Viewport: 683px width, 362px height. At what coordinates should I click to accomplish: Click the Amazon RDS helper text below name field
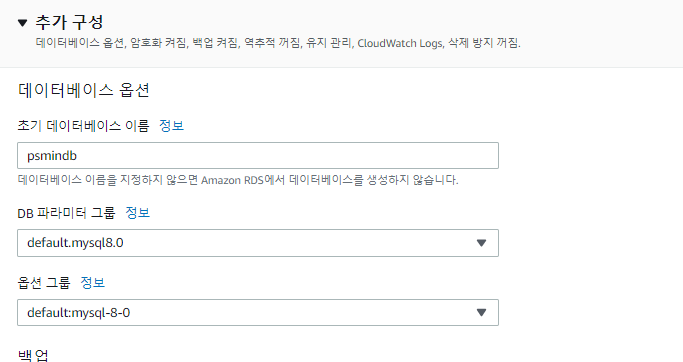click(x=238, y=180)
